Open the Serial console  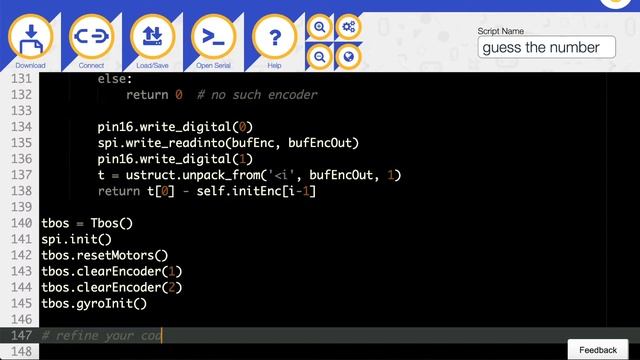coord(213,38)
